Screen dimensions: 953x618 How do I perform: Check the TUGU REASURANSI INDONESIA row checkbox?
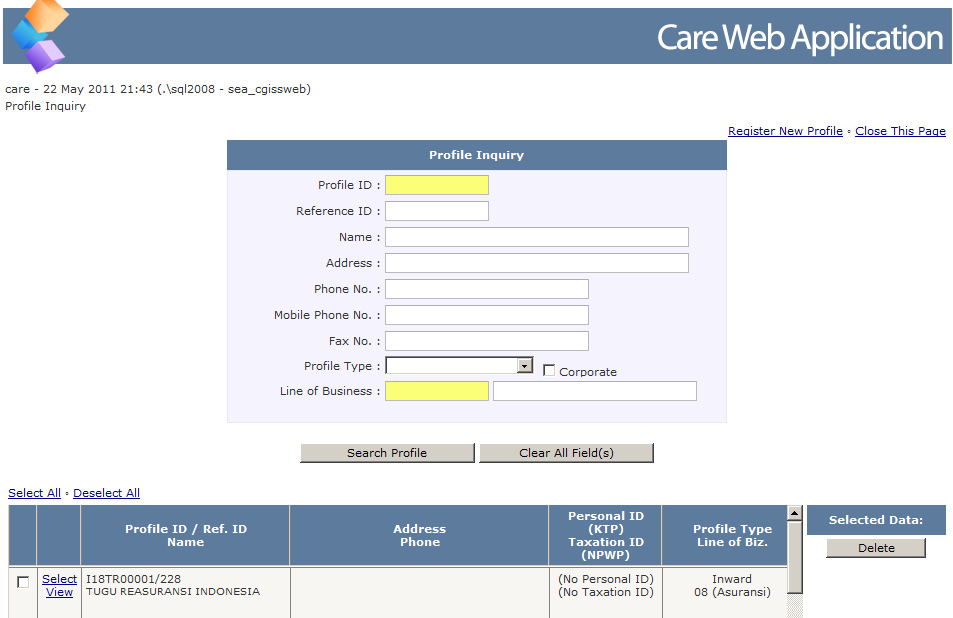click(23, 582)
